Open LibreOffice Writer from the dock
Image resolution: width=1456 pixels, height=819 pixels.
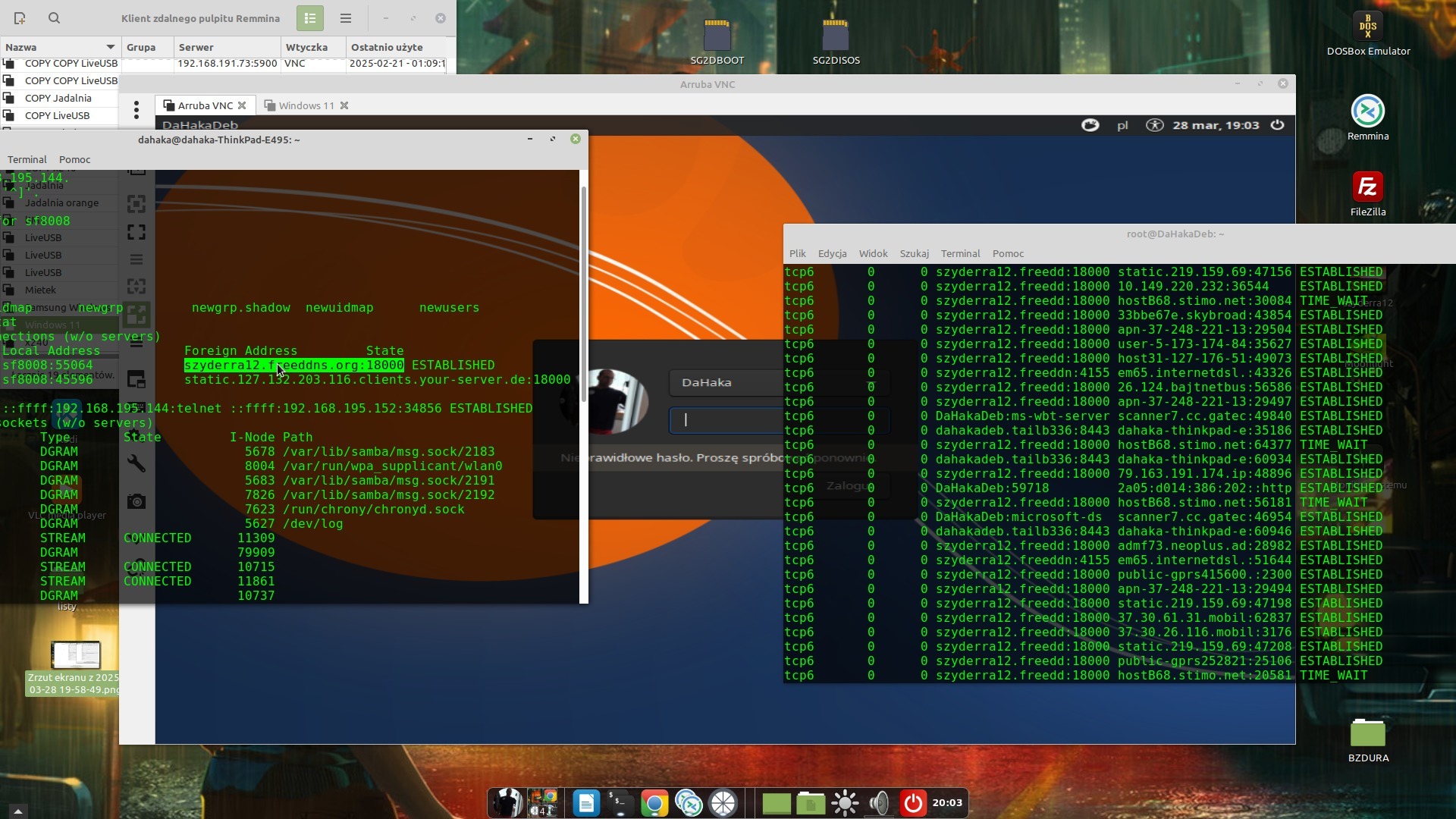coord(586,803)
